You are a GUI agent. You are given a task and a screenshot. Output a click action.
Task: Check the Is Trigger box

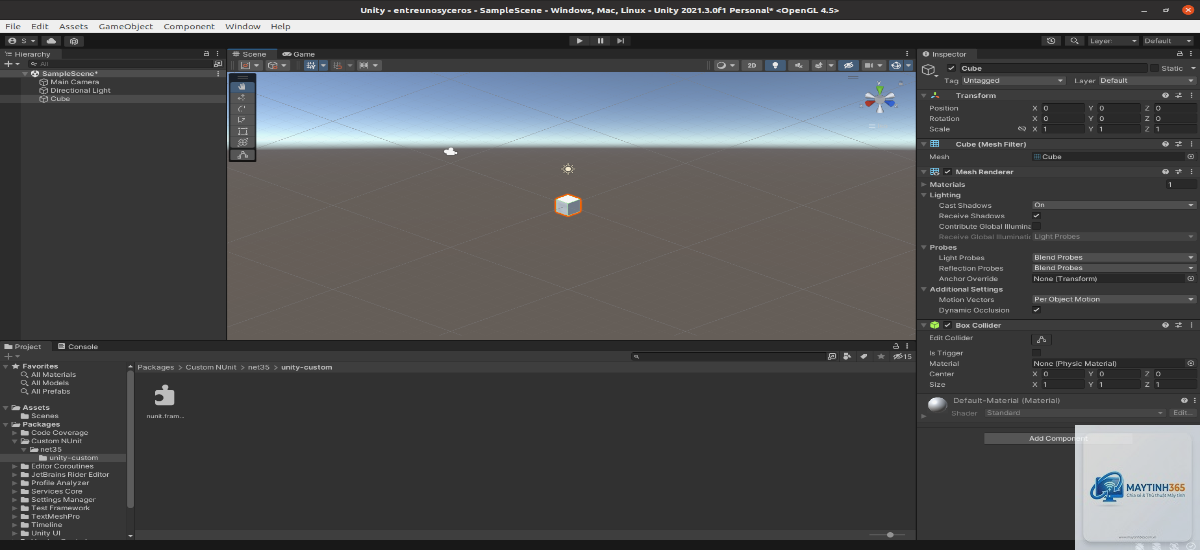[1036, 353]
